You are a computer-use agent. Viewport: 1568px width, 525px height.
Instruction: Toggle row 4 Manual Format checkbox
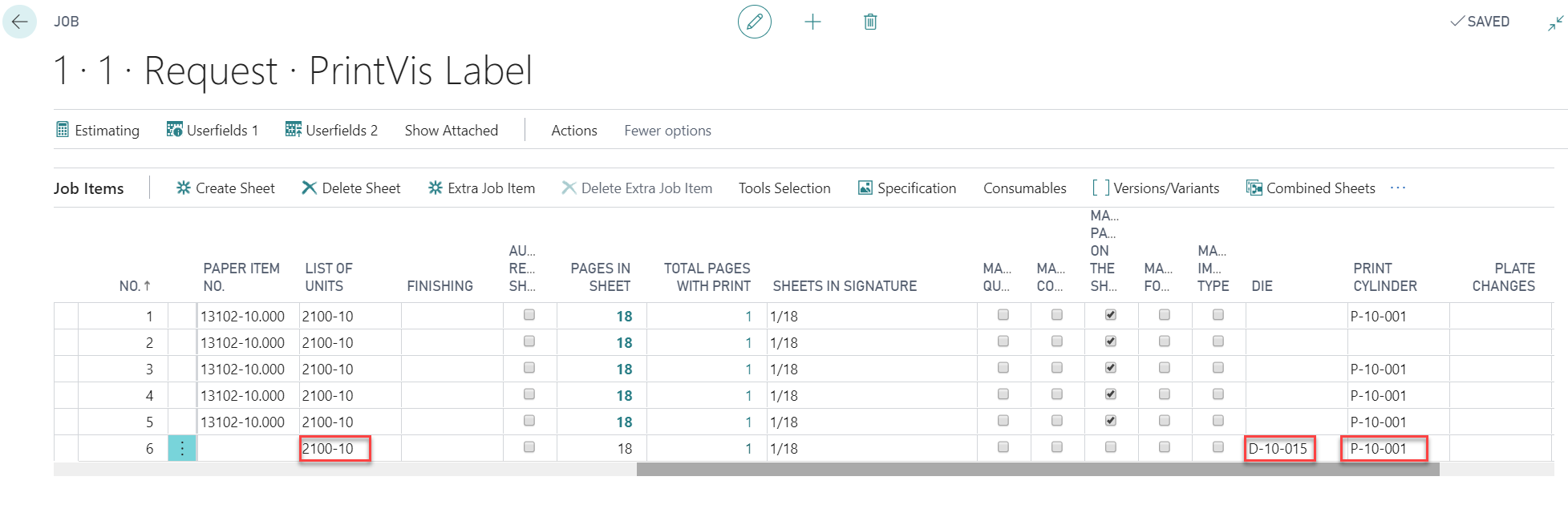coord(1165,394)
